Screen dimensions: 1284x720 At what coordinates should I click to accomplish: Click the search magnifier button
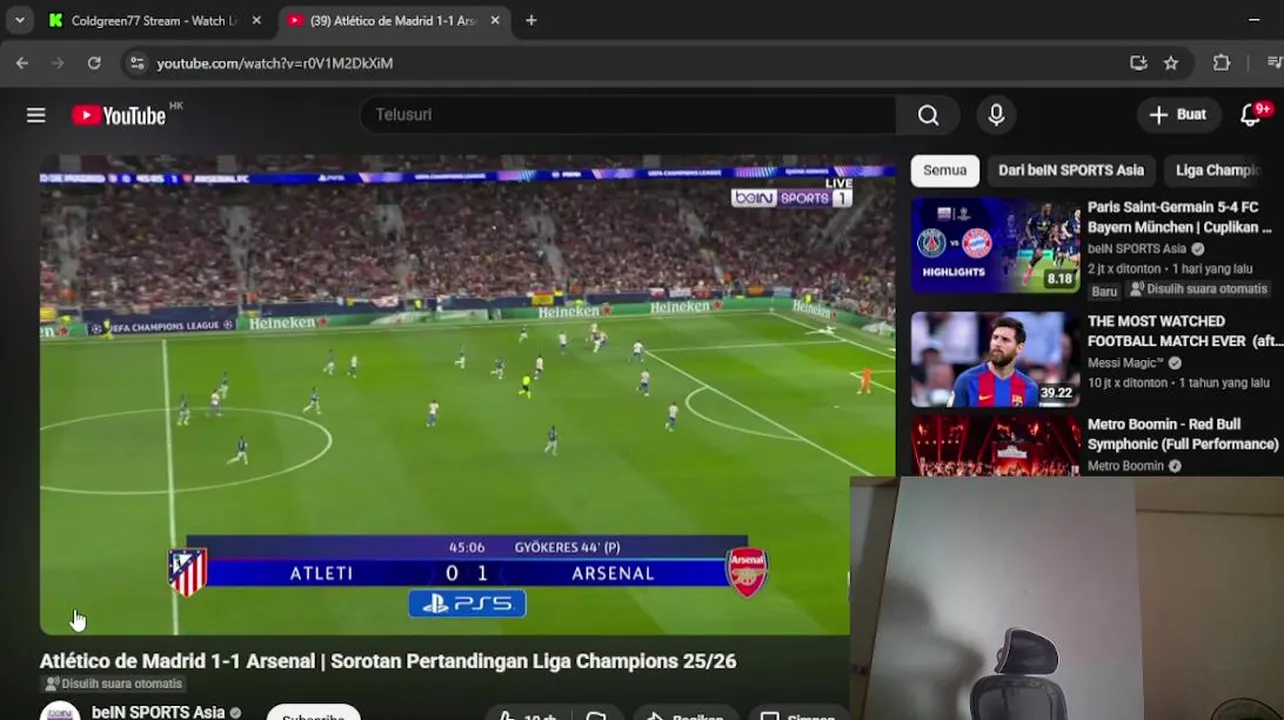click(x=928, y=115)
